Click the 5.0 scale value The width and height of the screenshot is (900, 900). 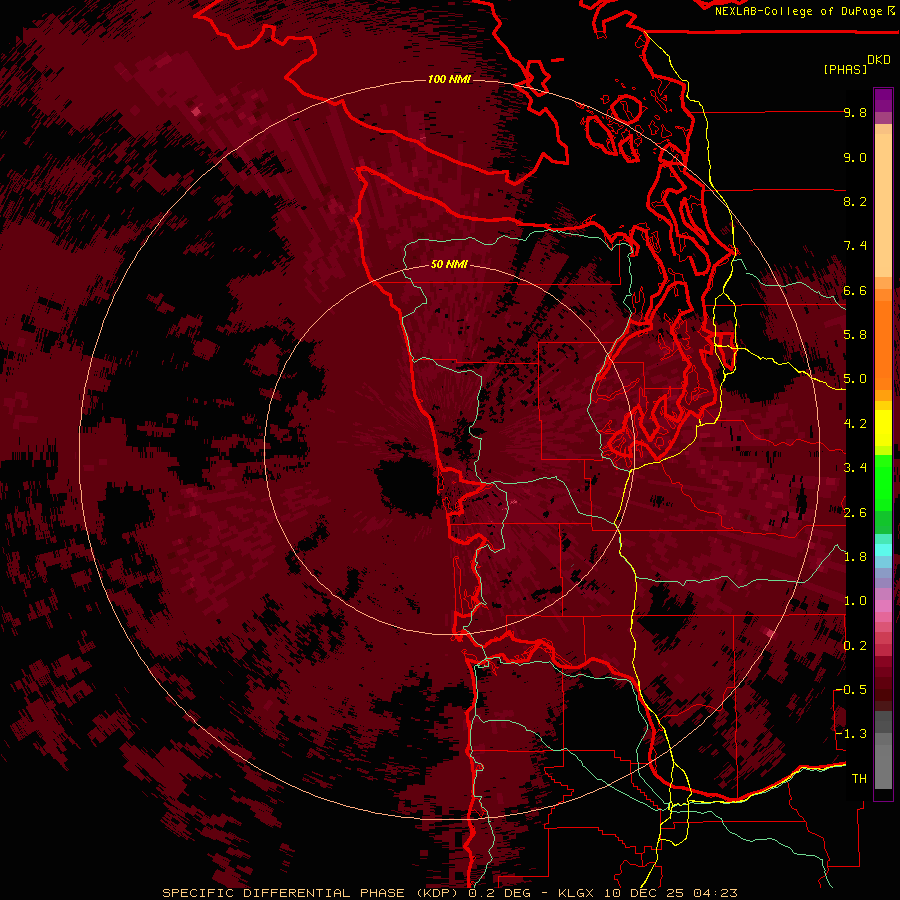855,379
